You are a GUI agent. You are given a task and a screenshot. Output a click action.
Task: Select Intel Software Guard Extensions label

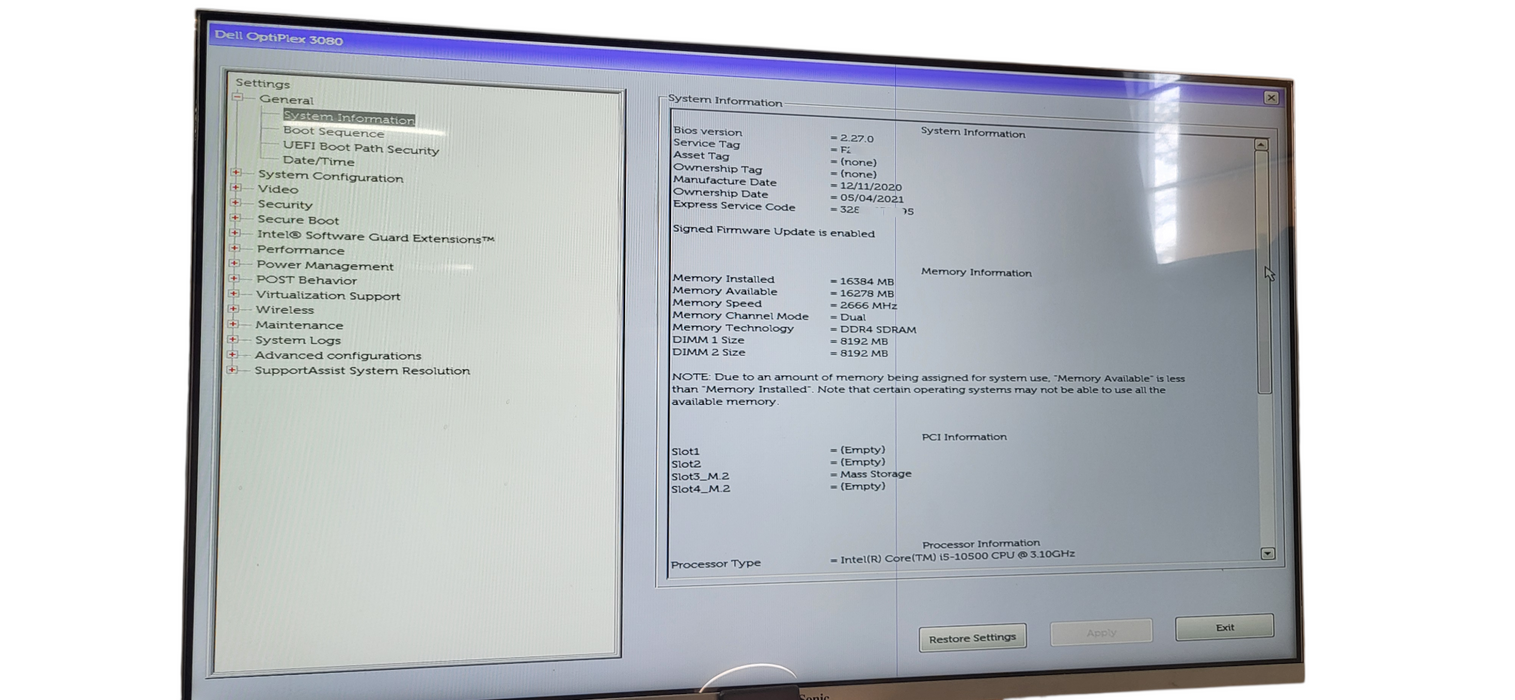pos(375,237)
